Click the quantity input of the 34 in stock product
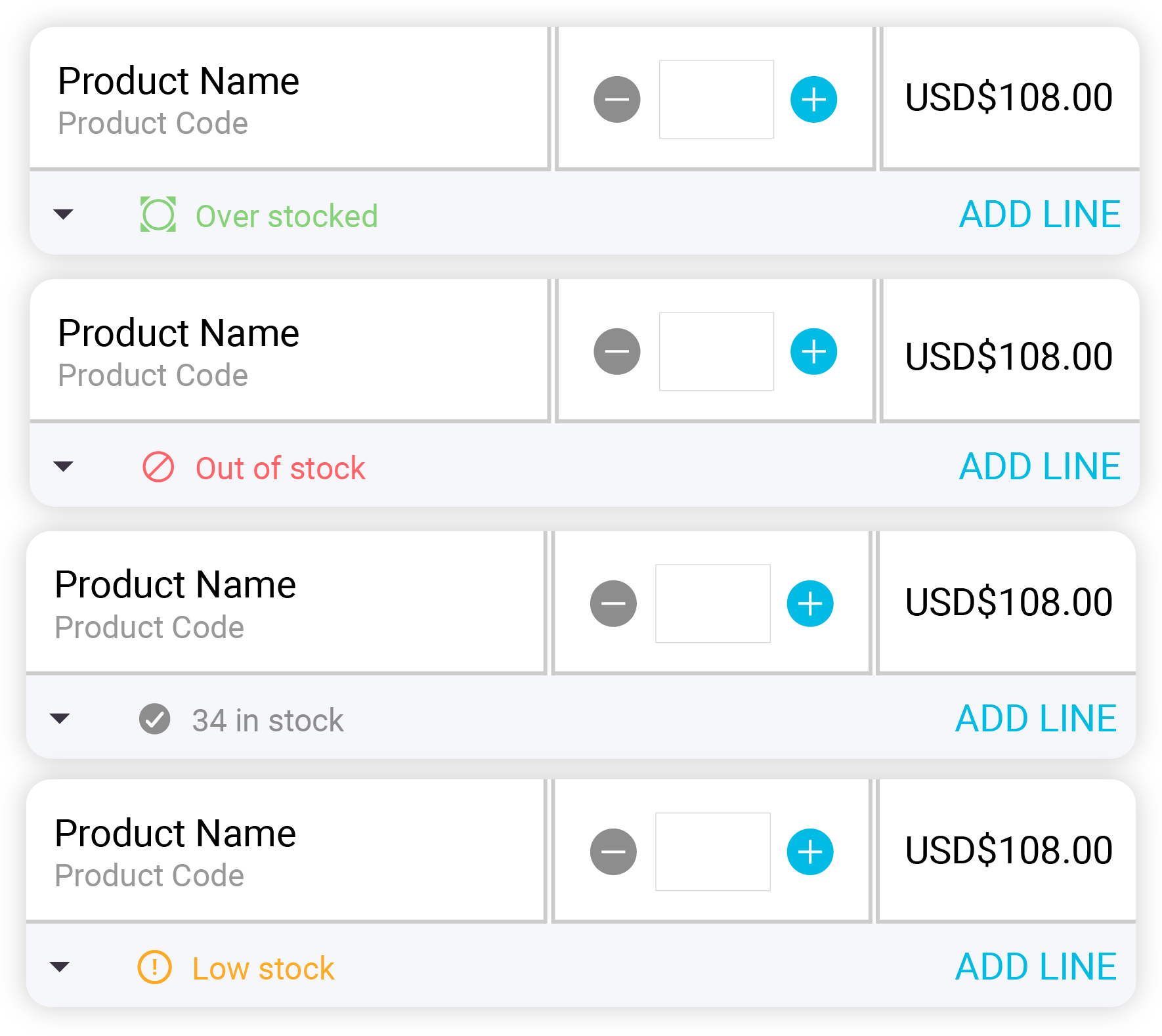This screenshot has height=1036, width=1162. pos(713,602)
